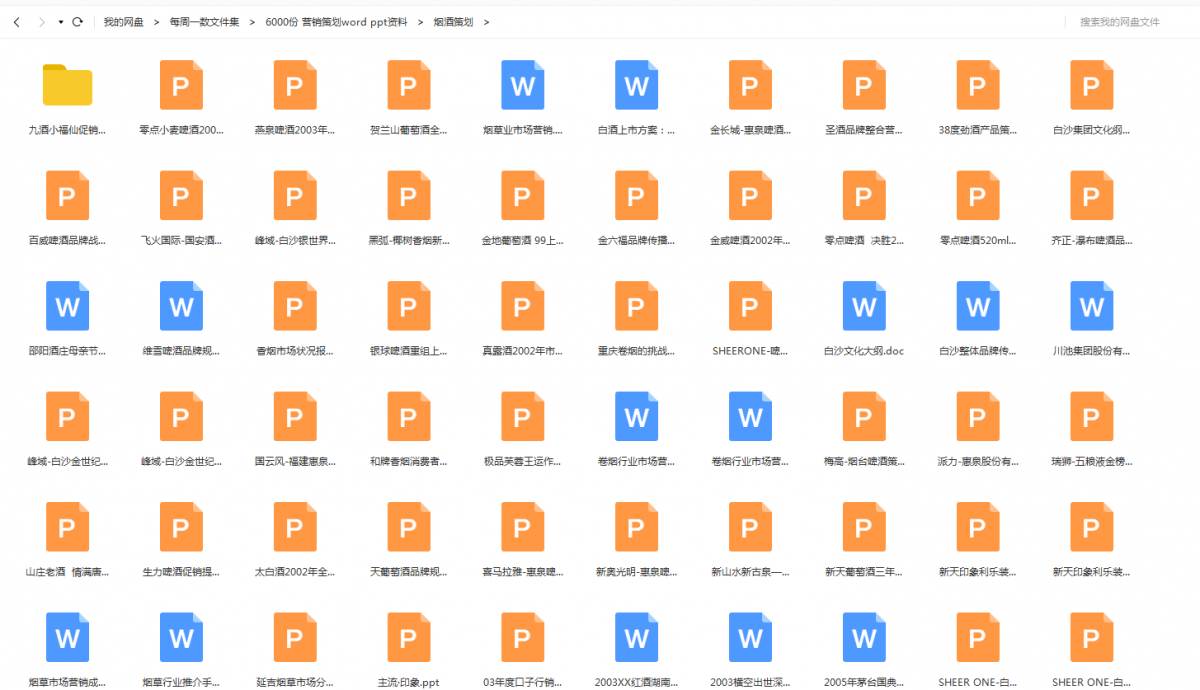Screen dimensions: 1200x690
Task: Select the 烟酒策划 breadcrumb item
Action: (x=453, y=22)
